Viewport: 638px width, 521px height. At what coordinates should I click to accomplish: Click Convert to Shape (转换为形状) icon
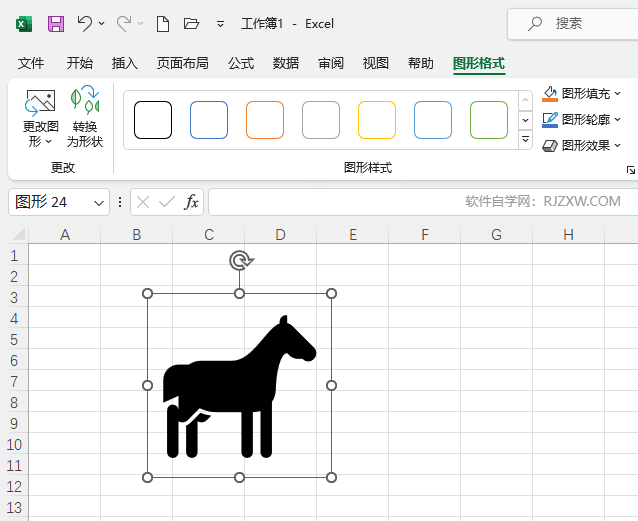(85, 118)
